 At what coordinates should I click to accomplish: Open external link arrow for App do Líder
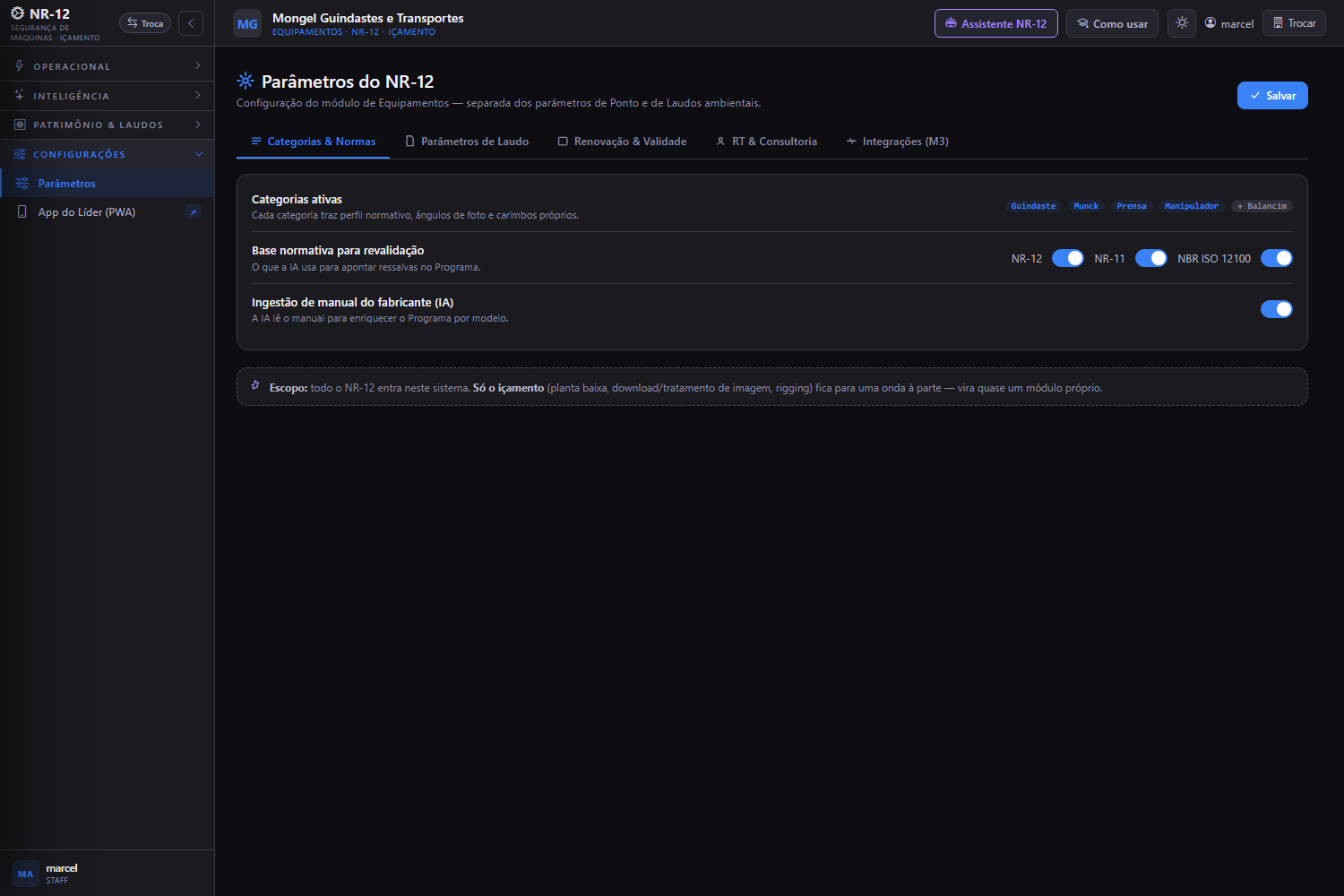pos(193,212)
